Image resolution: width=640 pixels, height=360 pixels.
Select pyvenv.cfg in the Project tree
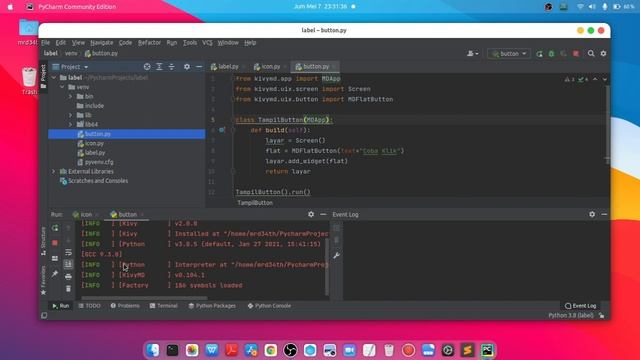[x=99, y=162]
